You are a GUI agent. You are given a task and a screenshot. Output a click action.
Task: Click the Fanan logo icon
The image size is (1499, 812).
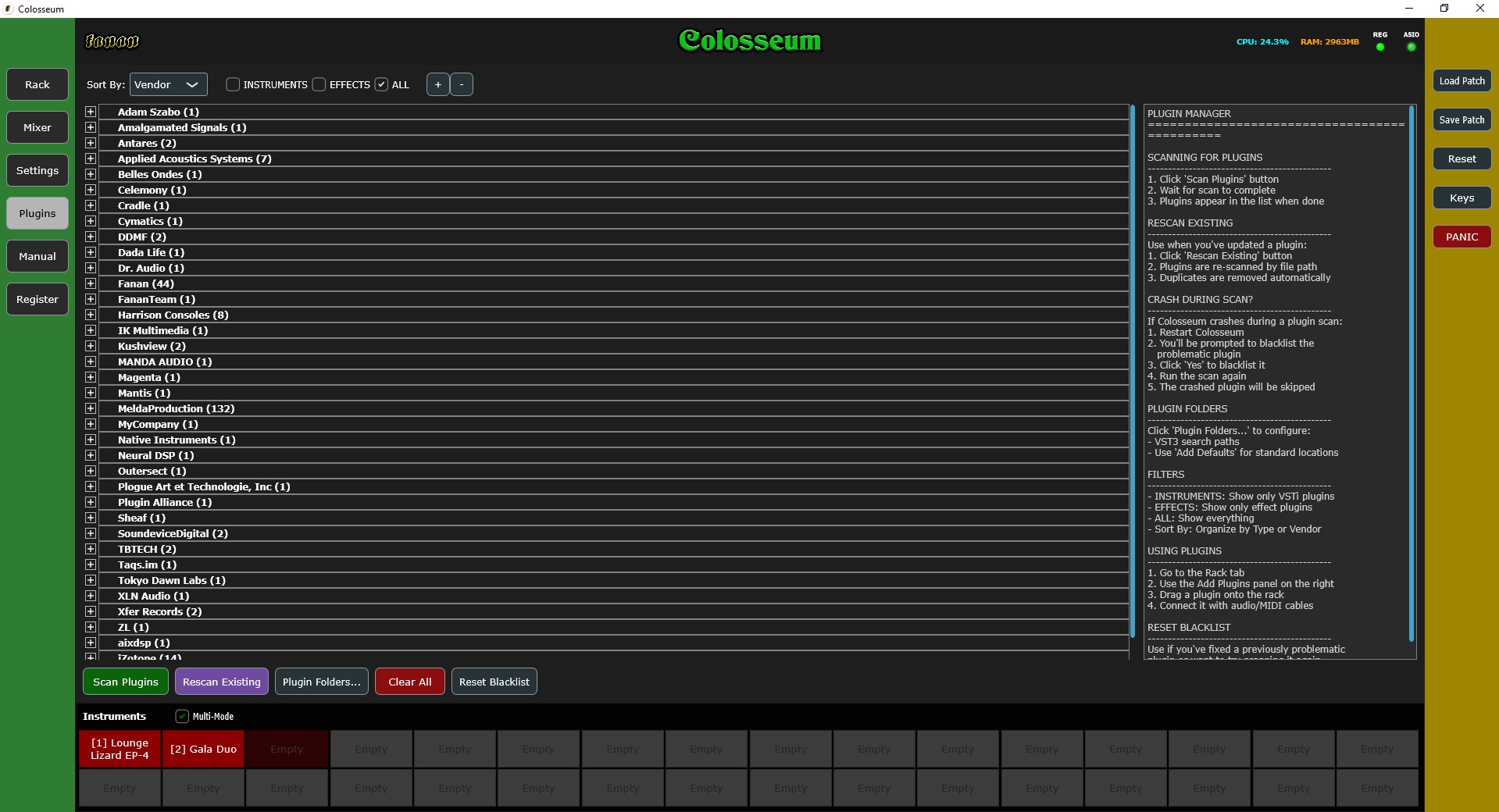[x=112, y=41]
